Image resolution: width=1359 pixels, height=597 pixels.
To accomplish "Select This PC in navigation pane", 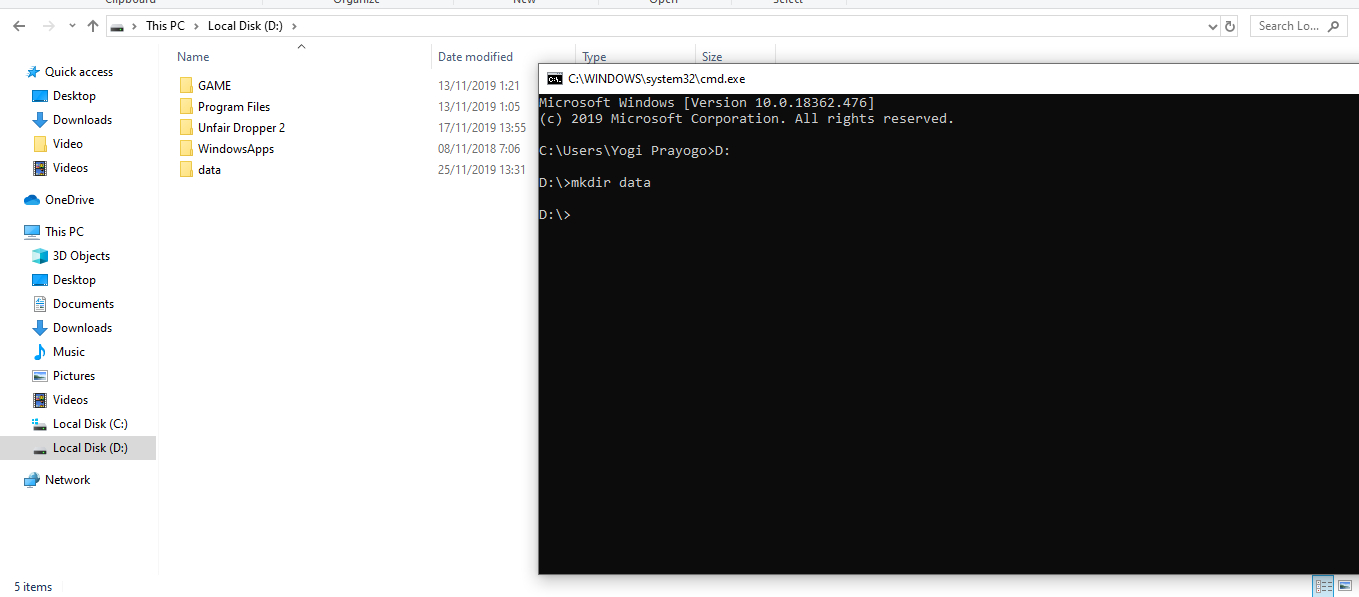I will [x=64, y=232].
